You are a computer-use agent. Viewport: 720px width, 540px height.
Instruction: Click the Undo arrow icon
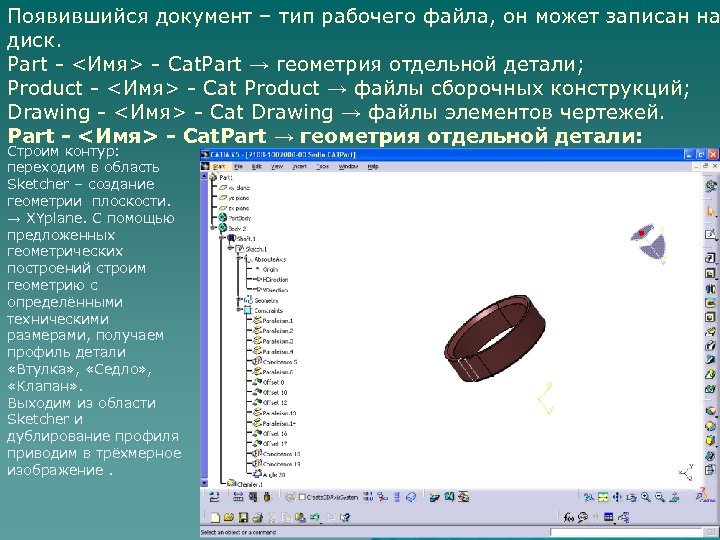click(x=315, y=518)
